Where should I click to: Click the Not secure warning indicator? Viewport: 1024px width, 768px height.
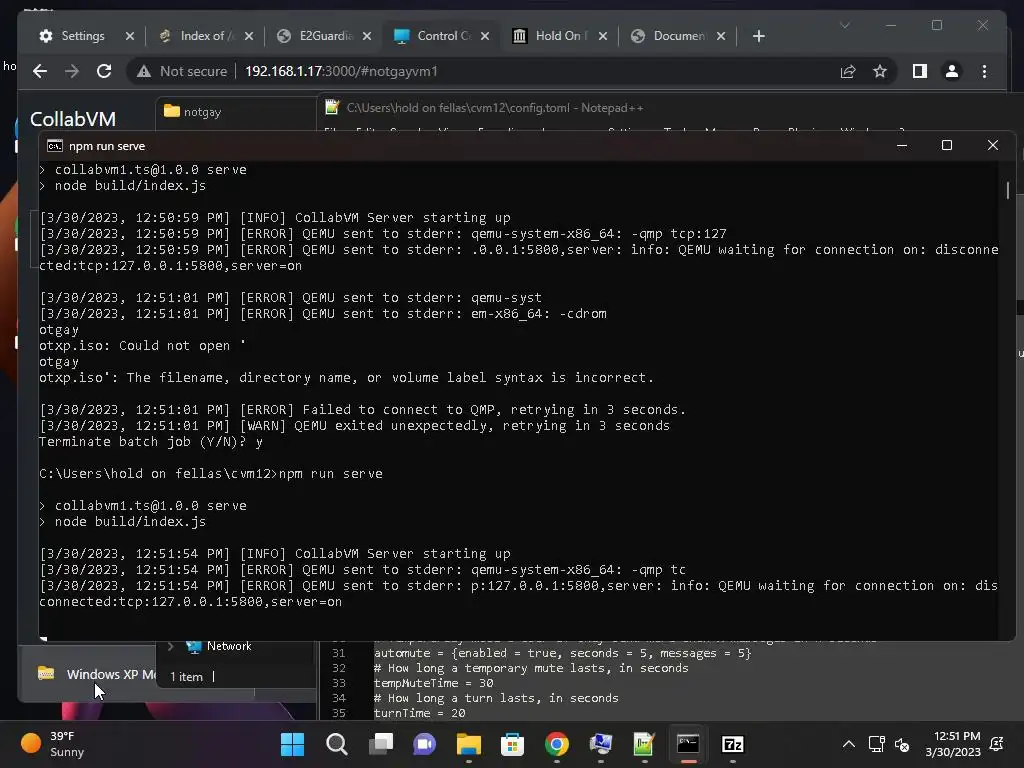[182, 71]
